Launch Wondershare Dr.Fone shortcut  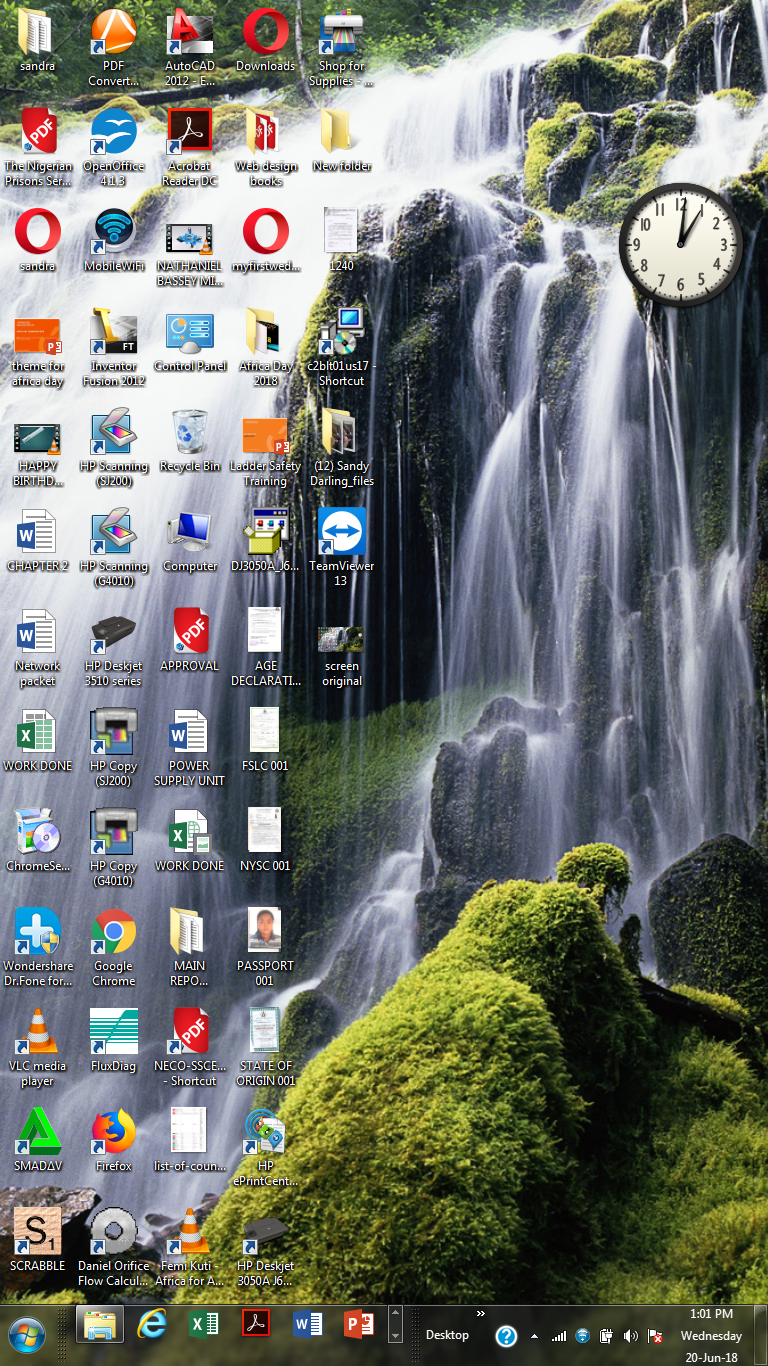tap(37, 932)
